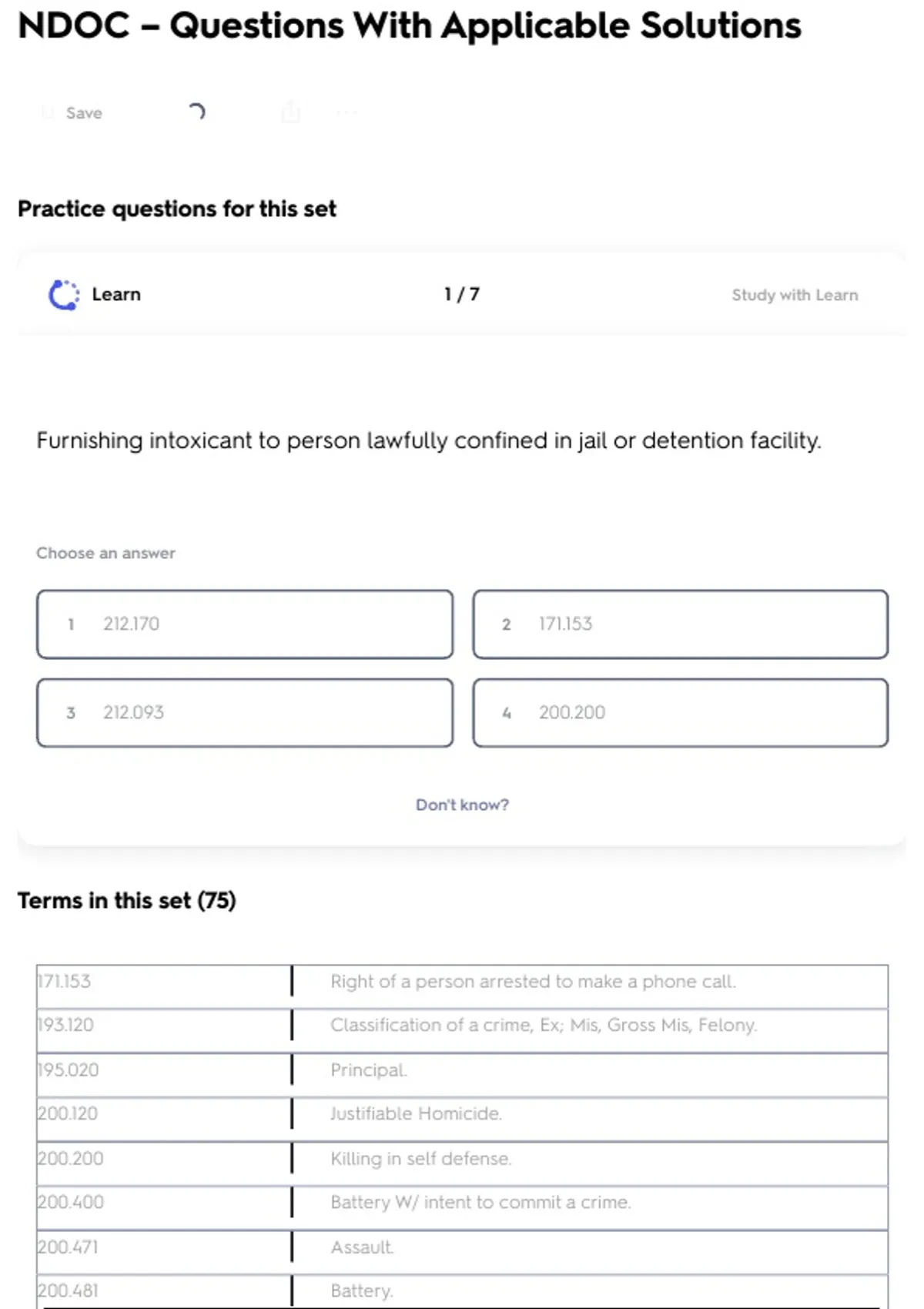Click the share icon

pyautogui.click(x=290, y=112)
